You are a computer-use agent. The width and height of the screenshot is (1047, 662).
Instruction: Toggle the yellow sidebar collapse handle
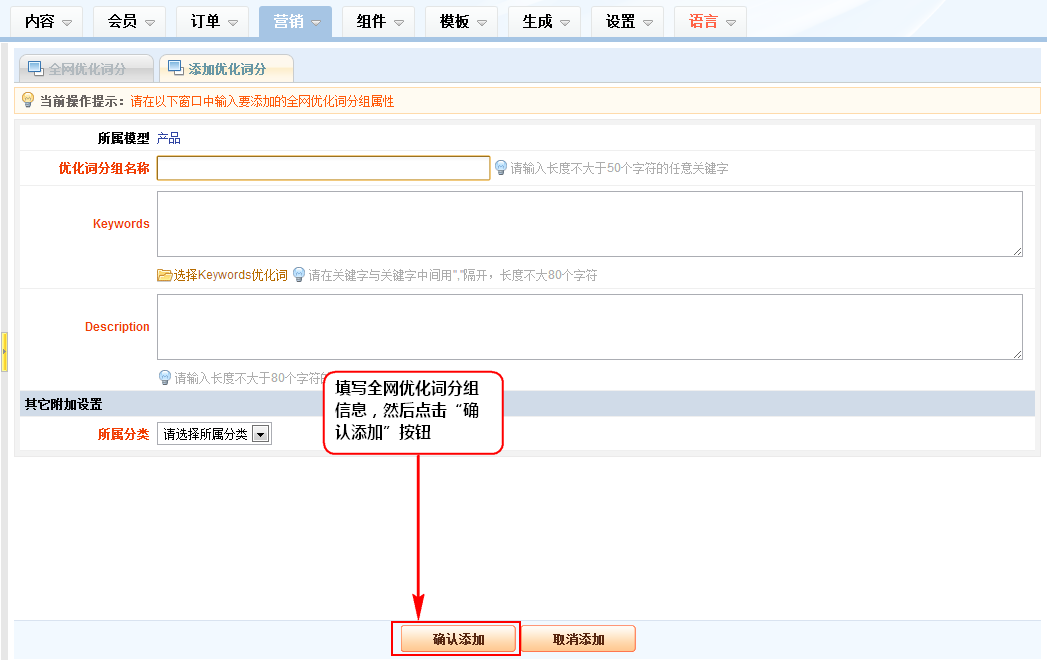coord(4,352)
